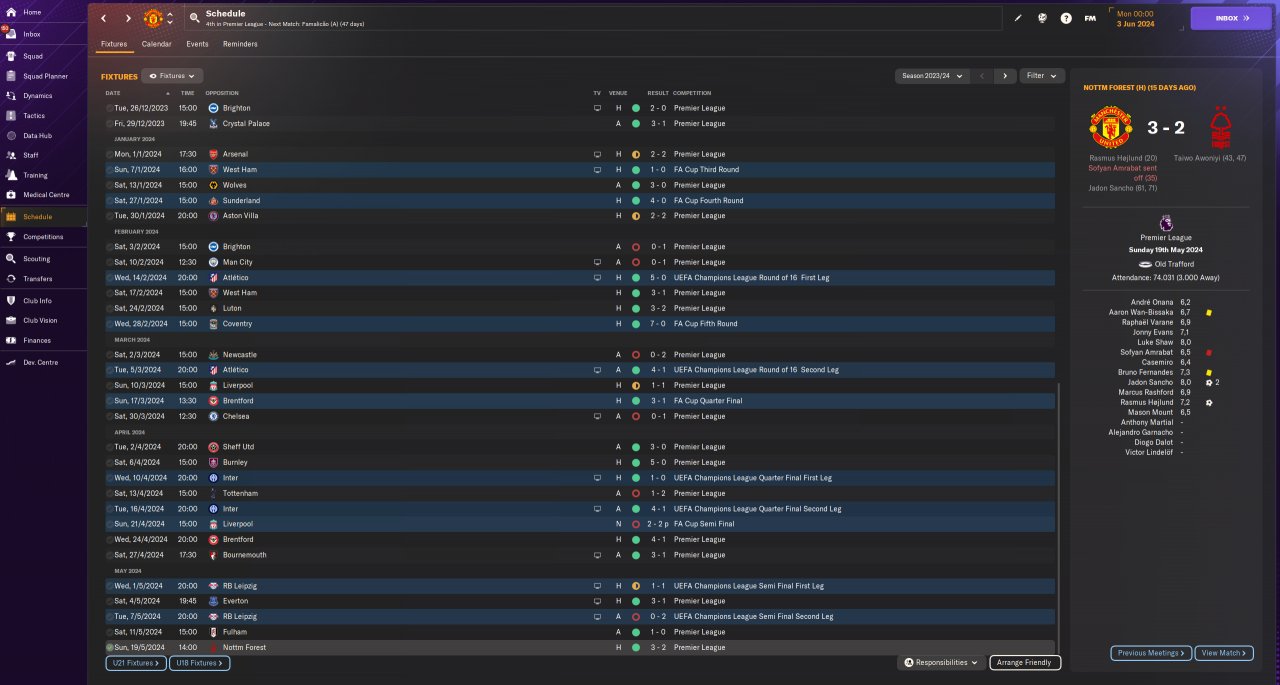Screen dimensions: 1280x685
Task: Go to the Squad screen
Action: [43, 56]
